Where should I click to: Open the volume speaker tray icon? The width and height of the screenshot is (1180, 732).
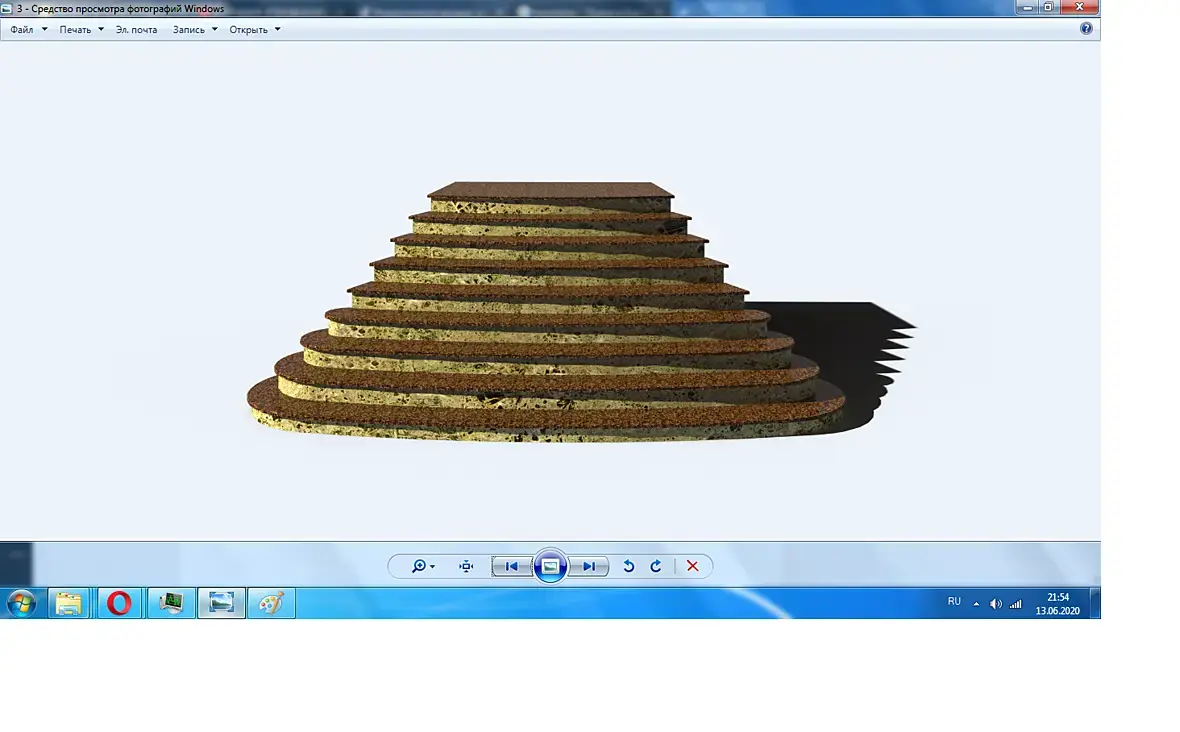point(996,604)
